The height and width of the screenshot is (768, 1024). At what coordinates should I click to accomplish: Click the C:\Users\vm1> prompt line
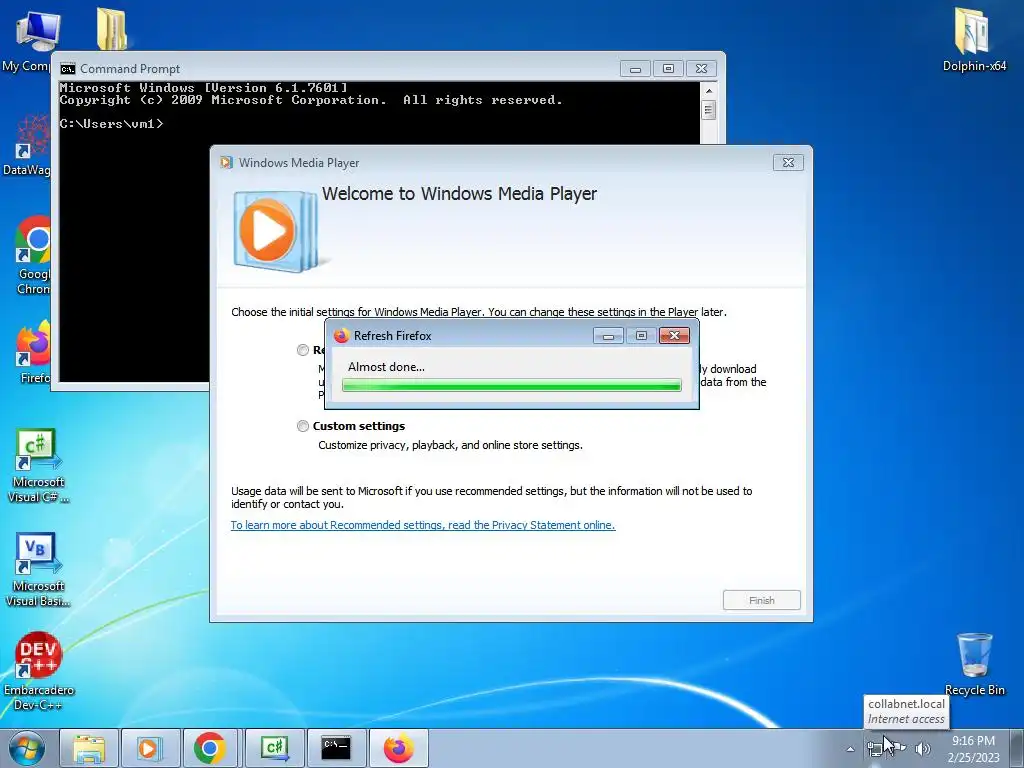click(112, 123)
